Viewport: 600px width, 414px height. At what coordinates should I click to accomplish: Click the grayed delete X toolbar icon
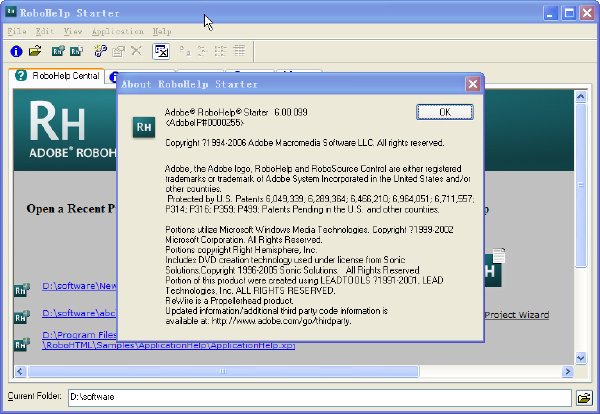tap(136, 51)
